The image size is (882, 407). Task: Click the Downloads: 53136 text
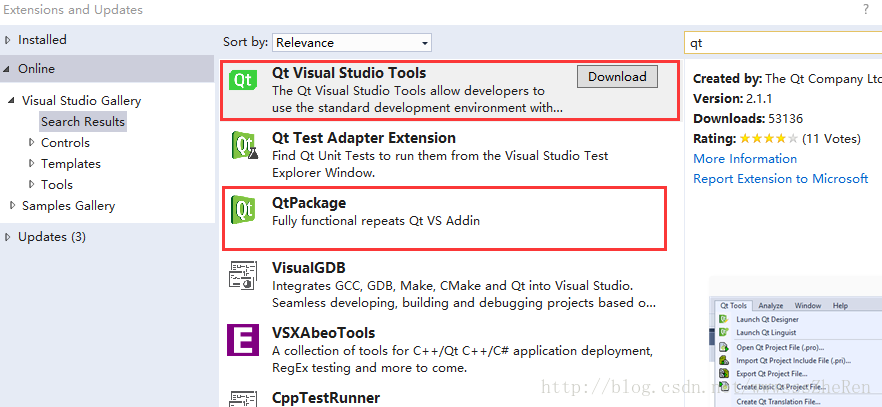tap(748, 119)
